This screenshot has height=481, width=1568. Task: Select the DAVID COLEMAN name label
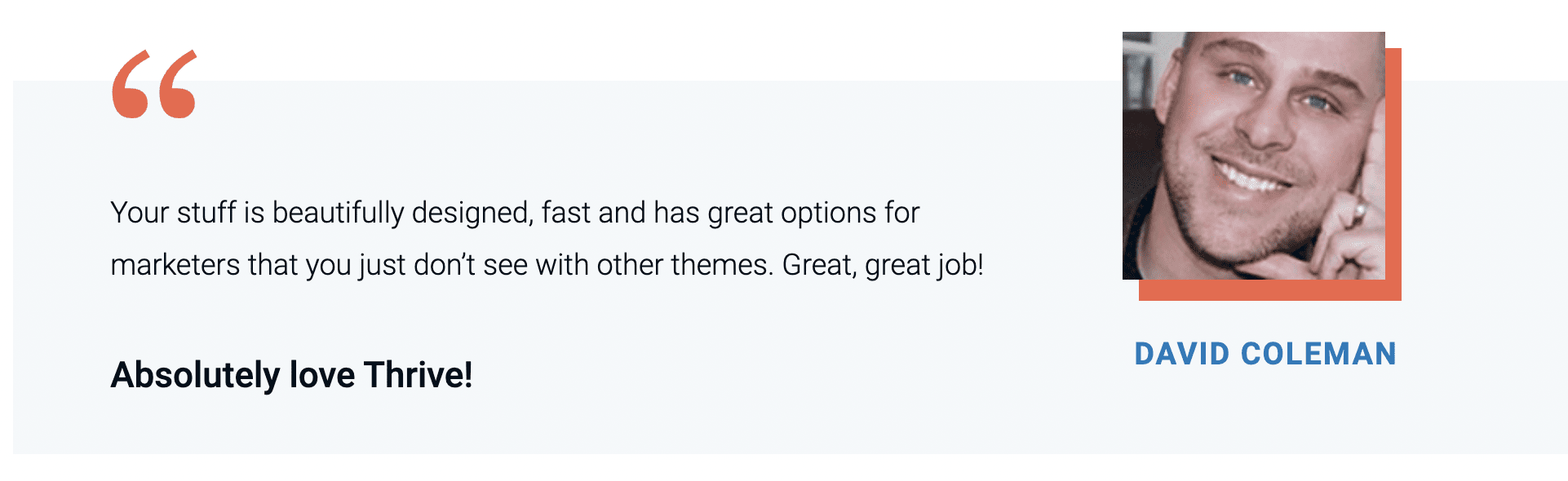point(1265,354)
